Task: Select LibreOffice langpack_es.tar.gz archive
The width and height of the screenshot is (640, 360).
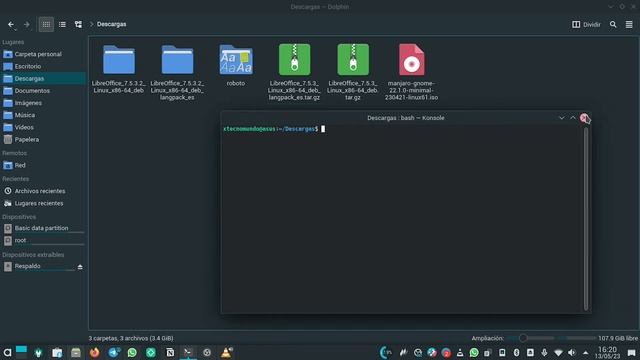Action: tap(294, 72)
